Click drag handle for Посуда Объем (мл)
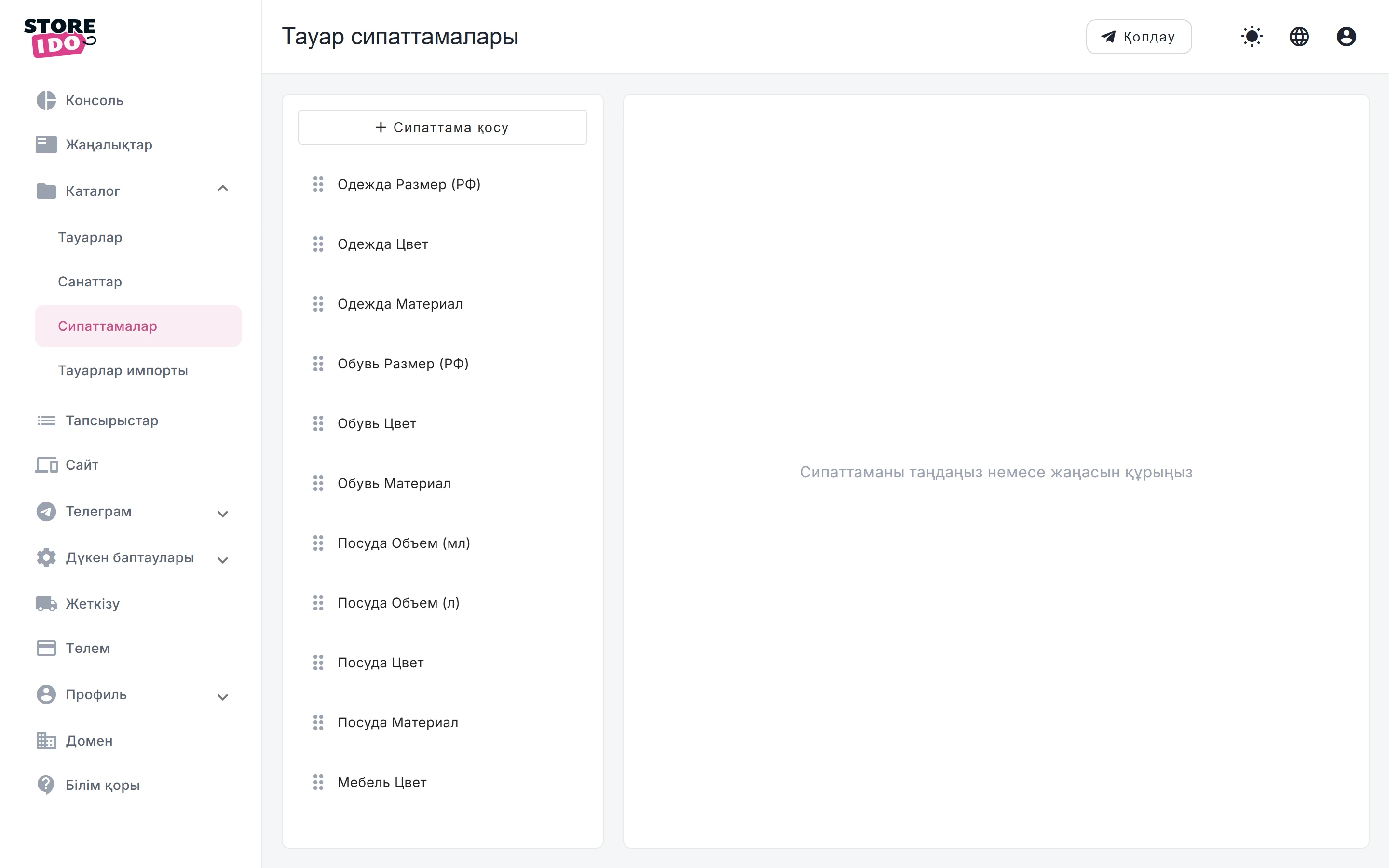 coord(318,543)
